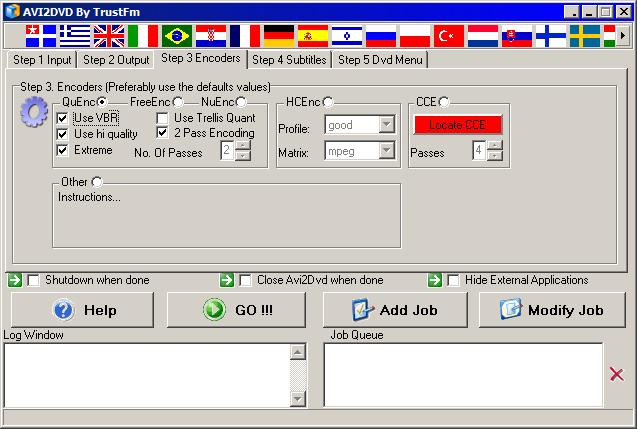Uncheck Use hi quality checkbox
637x429 pixels.
point(62,134)
